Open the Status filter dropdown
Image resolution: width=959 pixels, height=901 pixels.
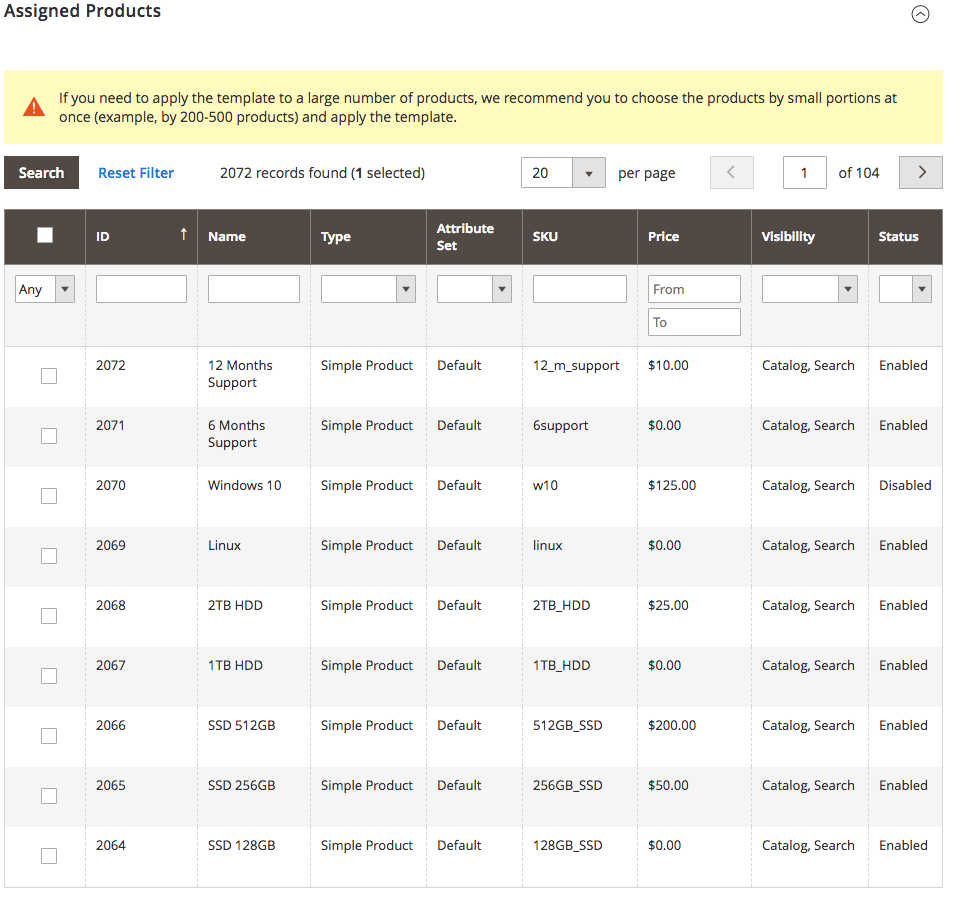pyautogui.click(x=905, y=289)
